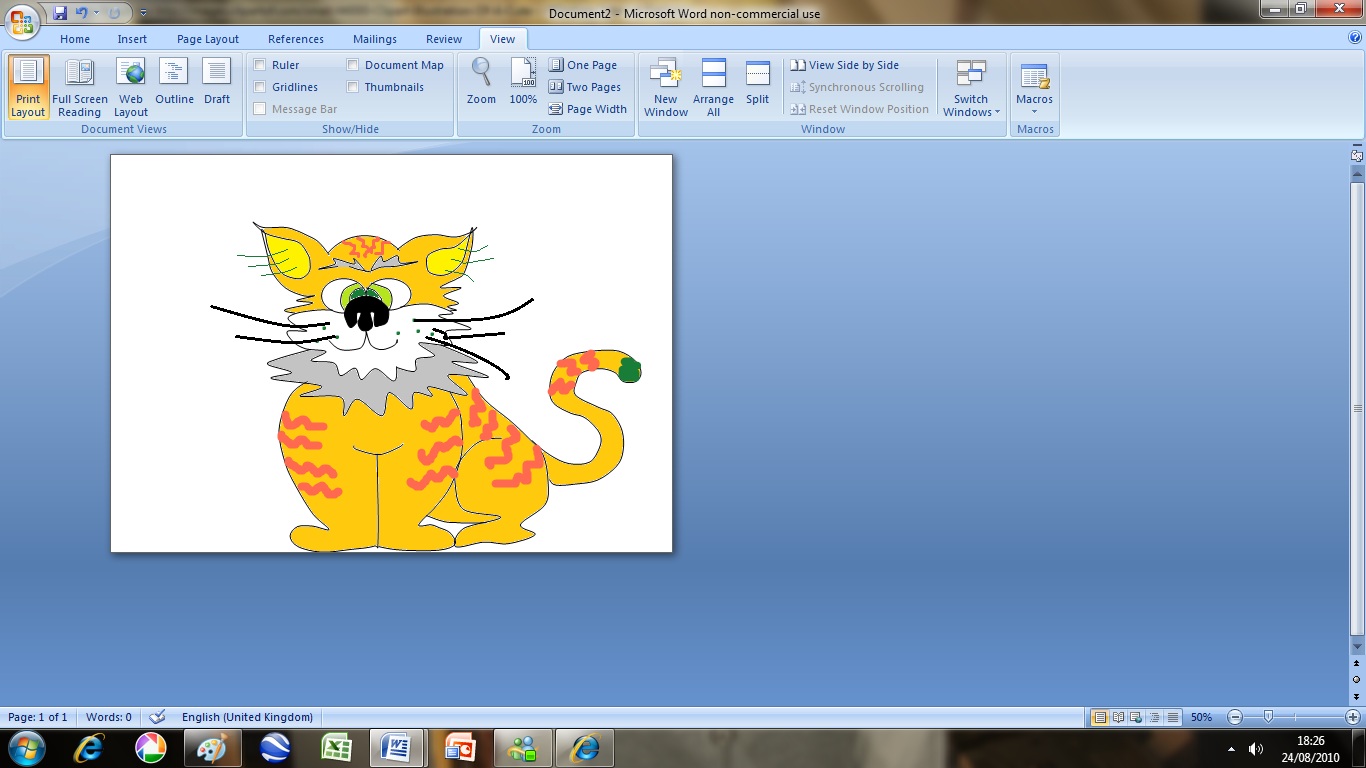Choose Two Pages zoom

click(x=586, y=87)
